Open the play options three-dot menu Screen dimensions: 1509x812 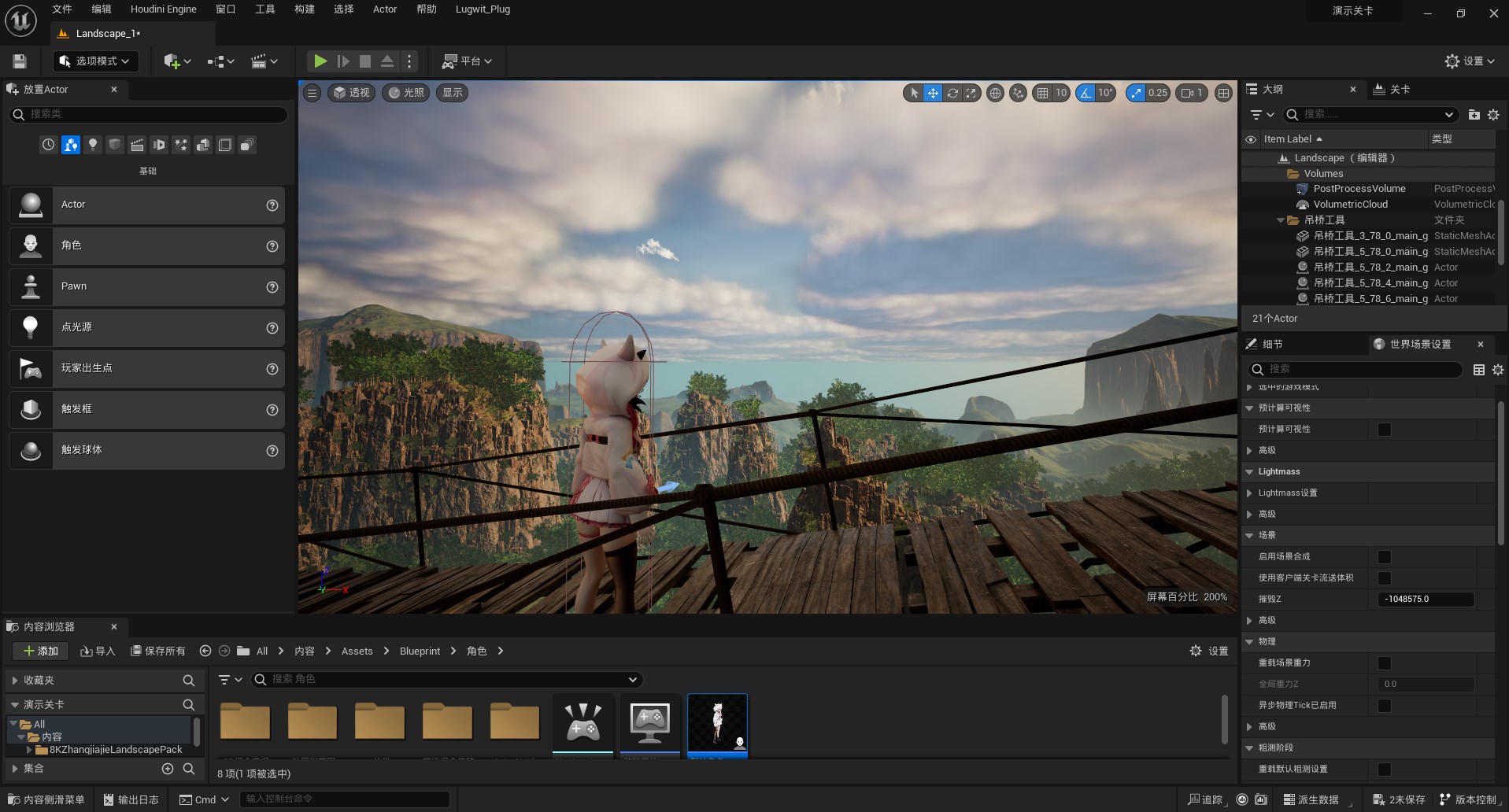(409, 61)
